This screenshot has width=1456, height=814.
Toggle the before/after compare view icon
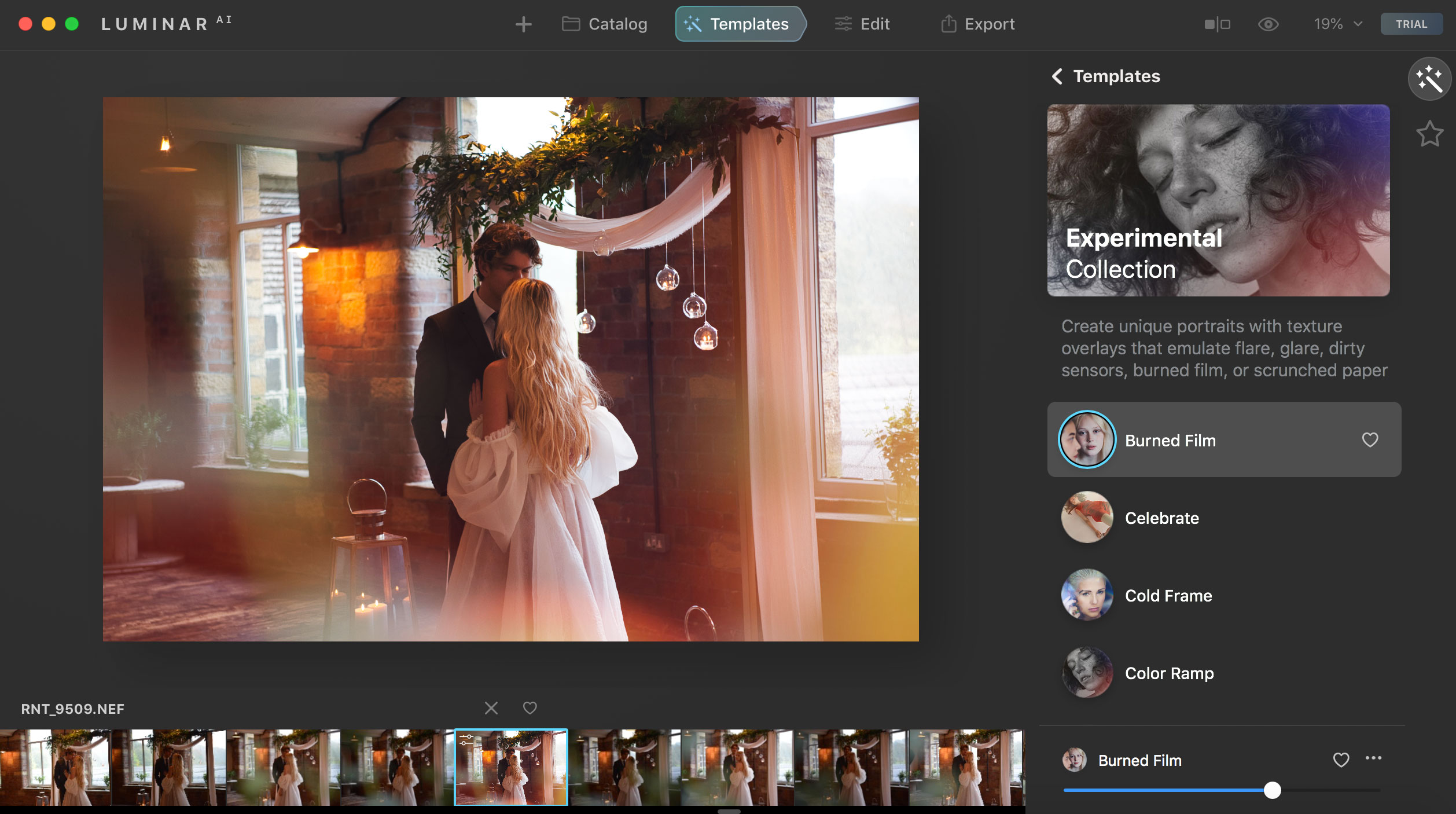pyautogui.click(x=1217, y=24)
